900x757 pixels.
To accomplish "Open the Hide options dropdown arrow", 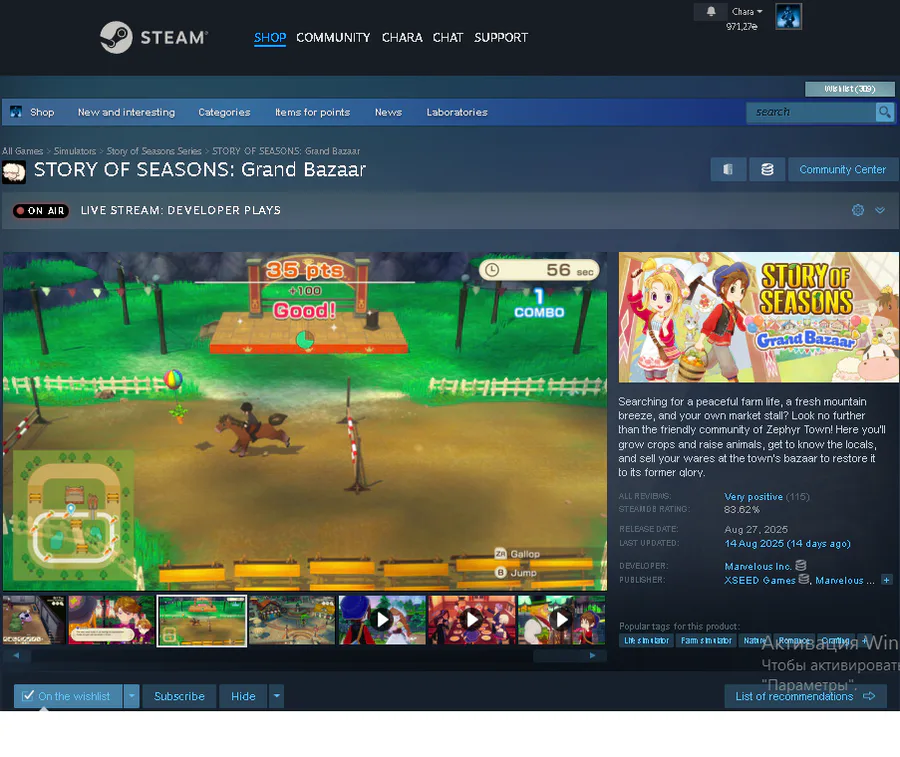I will pyautogui.click(x=277, y=696).
